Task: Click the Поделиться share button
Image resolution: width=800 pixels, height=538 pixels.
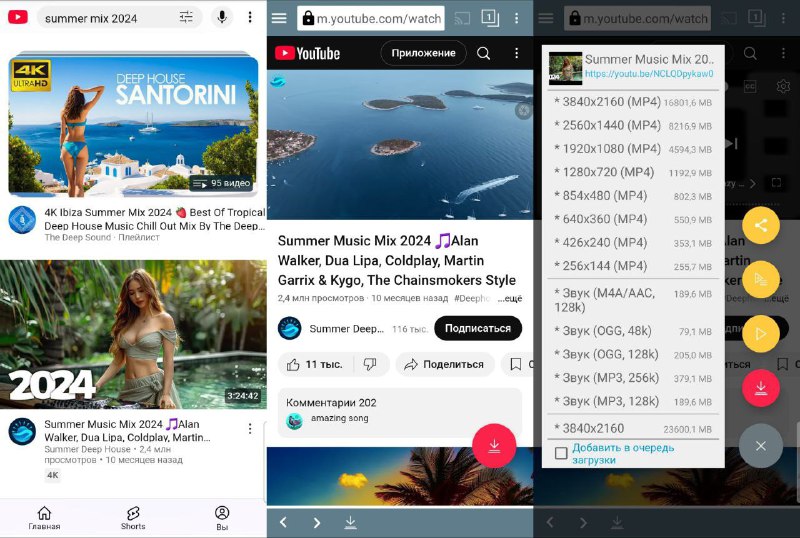Action: pos(445,364)
